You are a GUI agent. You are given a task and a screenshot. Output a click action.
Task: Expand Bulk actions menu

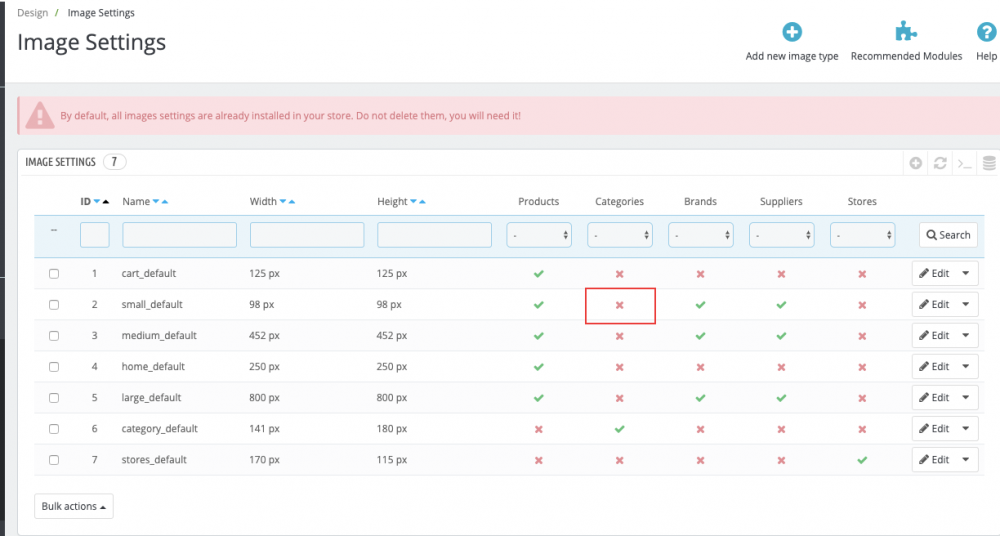(74, 506)
